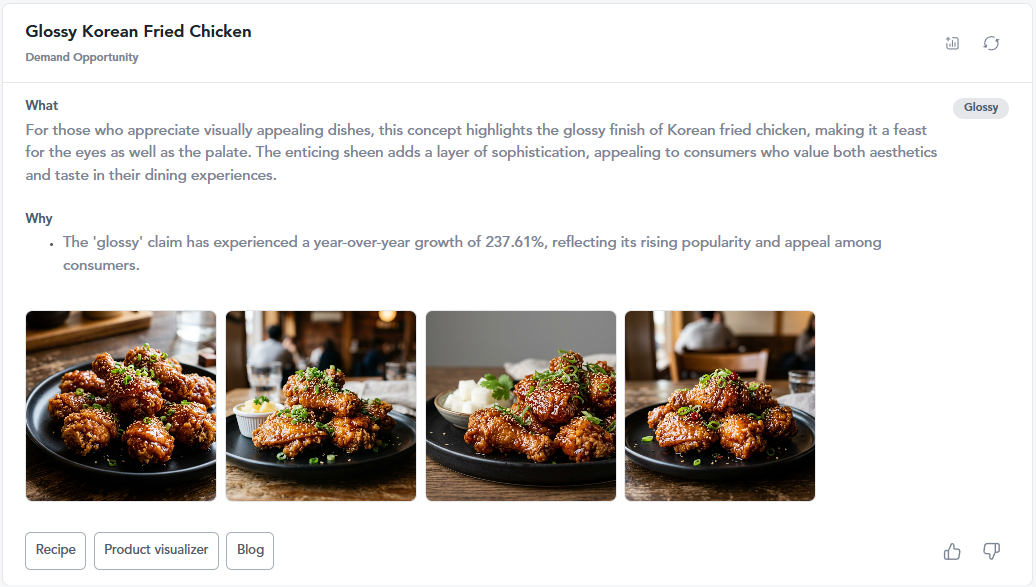The height and width of the screenshot is (587, 1036).
Task: Click the Glossy claim tag
Action: pyautogui.click(x=980, y=107)
